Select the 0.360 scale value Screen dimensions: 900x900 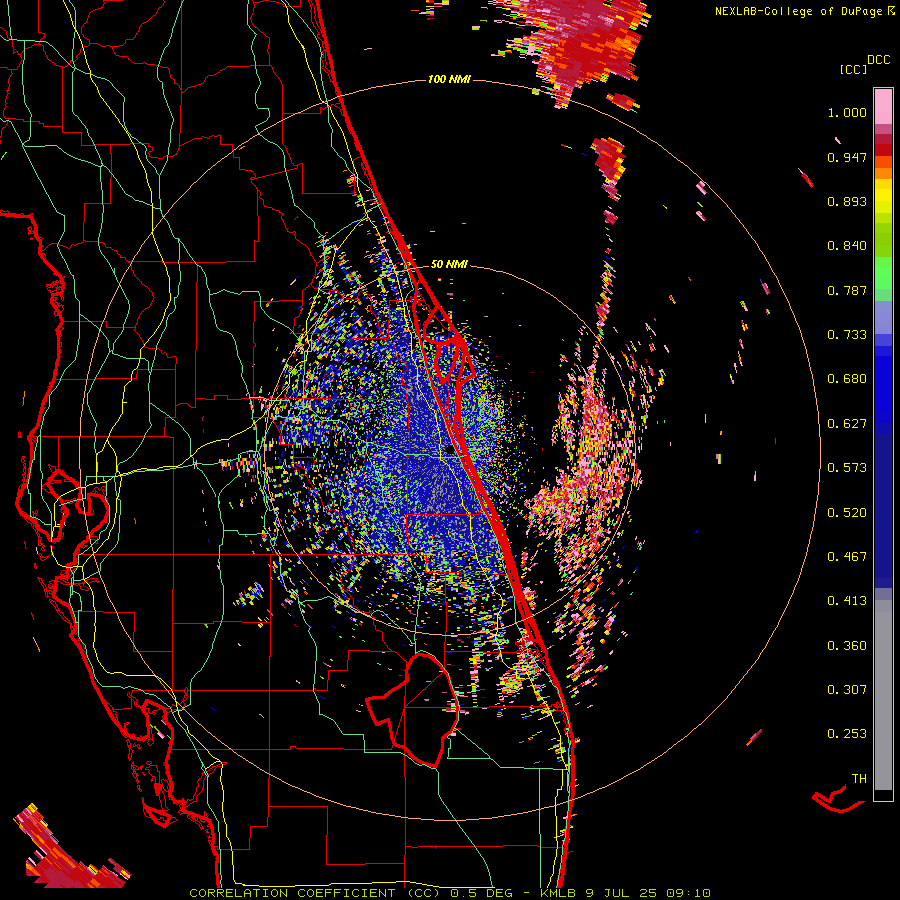[847, 646]
